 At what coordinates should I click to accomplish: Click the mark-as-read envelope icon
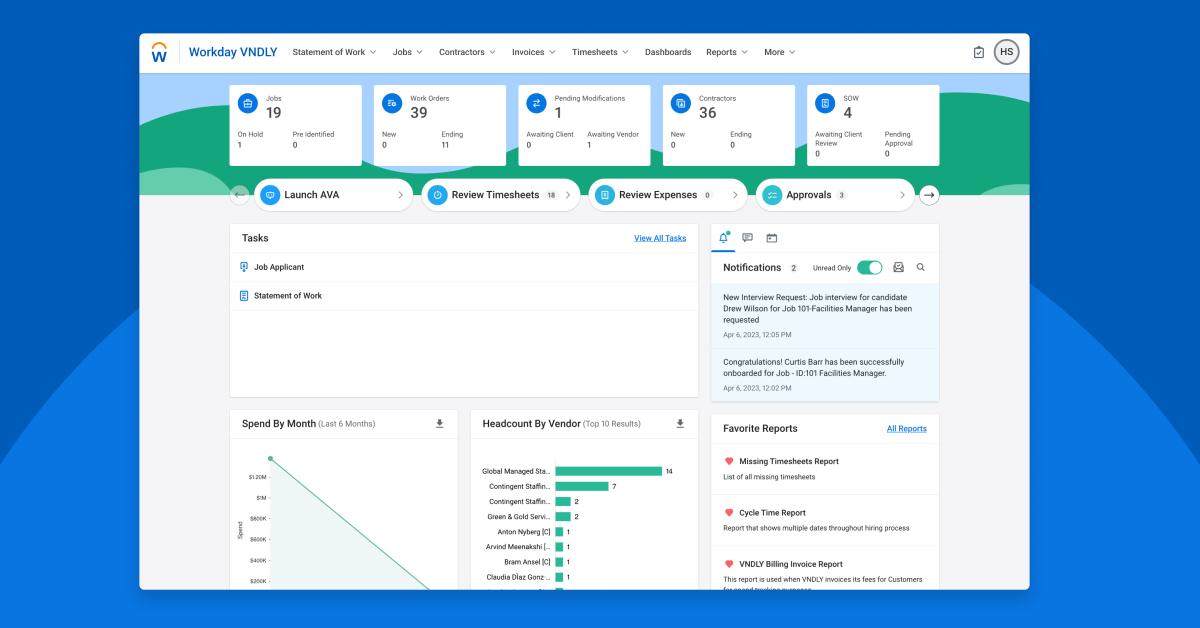pos(898,268)
